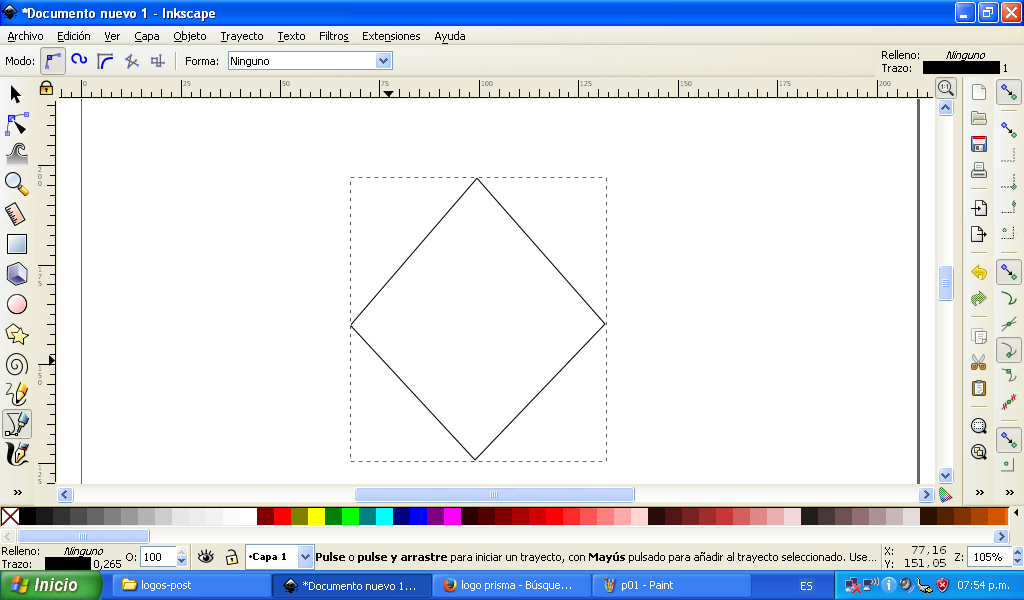1024x600 pixels.
Task: Select the Star polygon tool
Action: coord(16,334)
